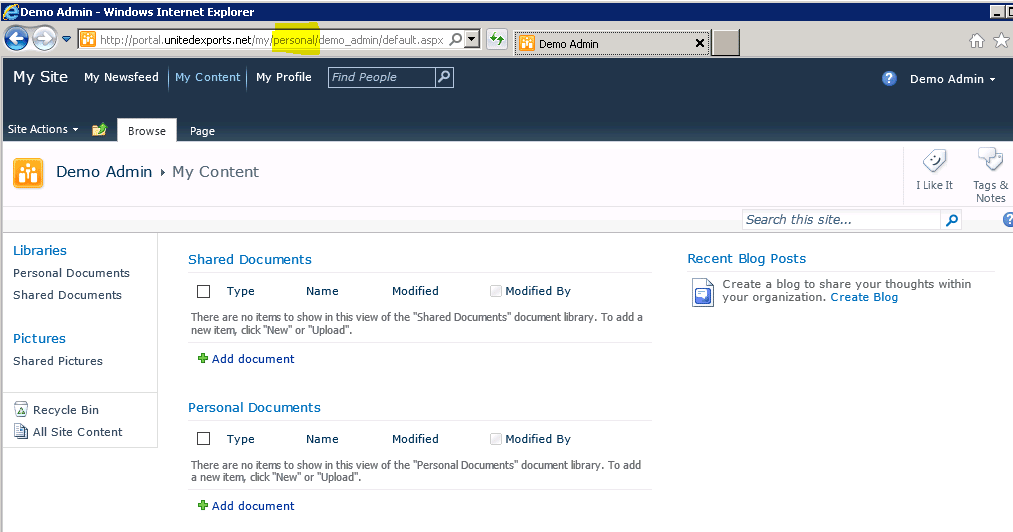The image size is (1013, 532).
Task: Tick the Shared Documents select-all checkbox
Action: [204, 292]
